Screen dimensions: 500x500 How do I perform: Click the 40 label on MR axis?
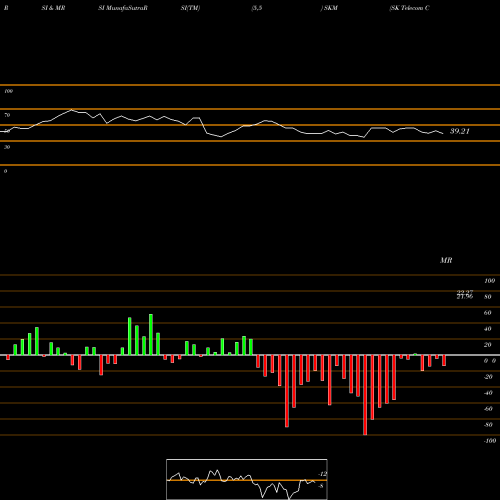tap(487, 329)
